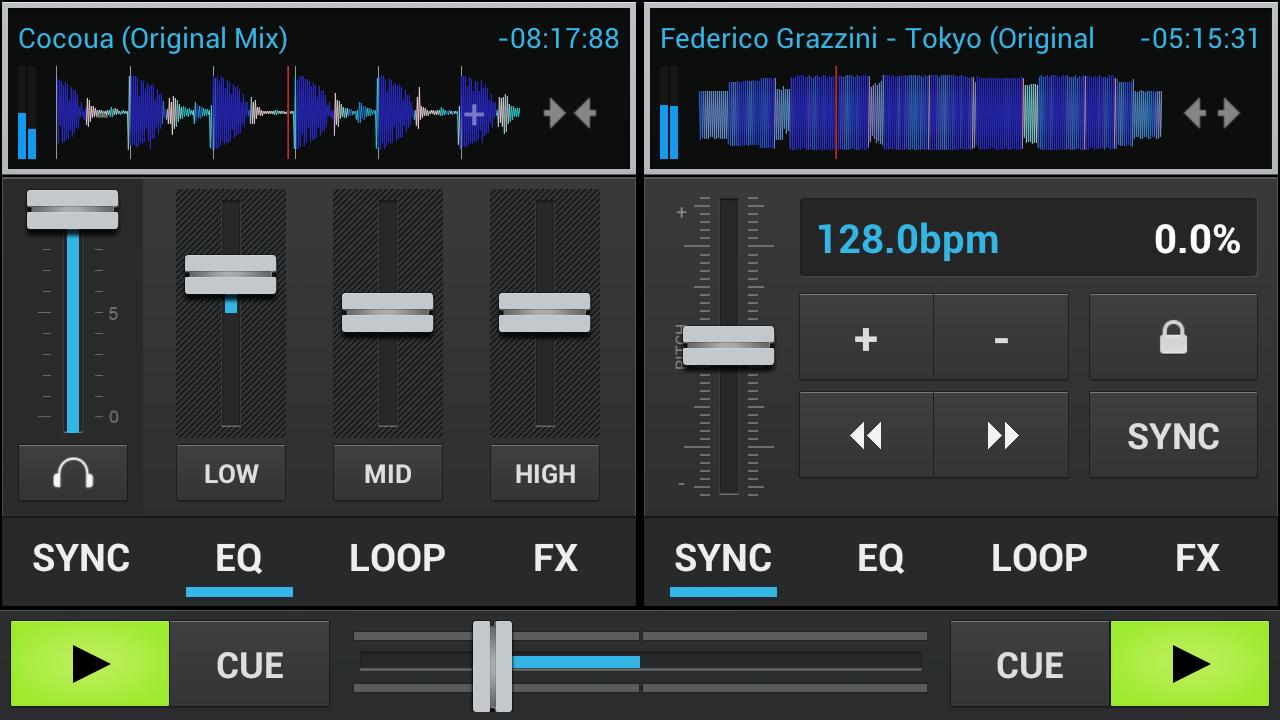Tap the rewind double-arrow button
Image resolution: width=1280 pixels, height=720 pixels.
click(x=866, y=435)
